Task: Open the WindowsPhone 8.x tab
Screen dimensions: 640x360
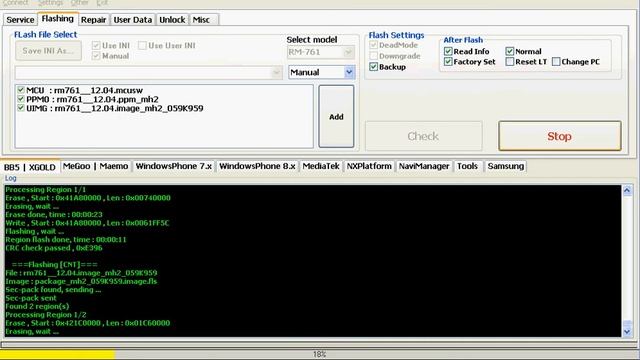Action: tap(257, 166)
